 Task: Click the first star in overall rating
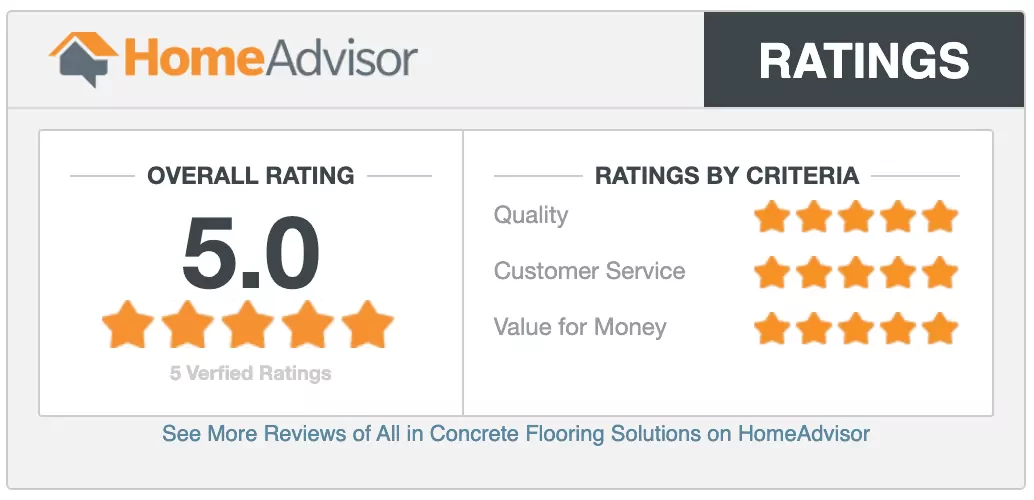click(x=128, y=326)
